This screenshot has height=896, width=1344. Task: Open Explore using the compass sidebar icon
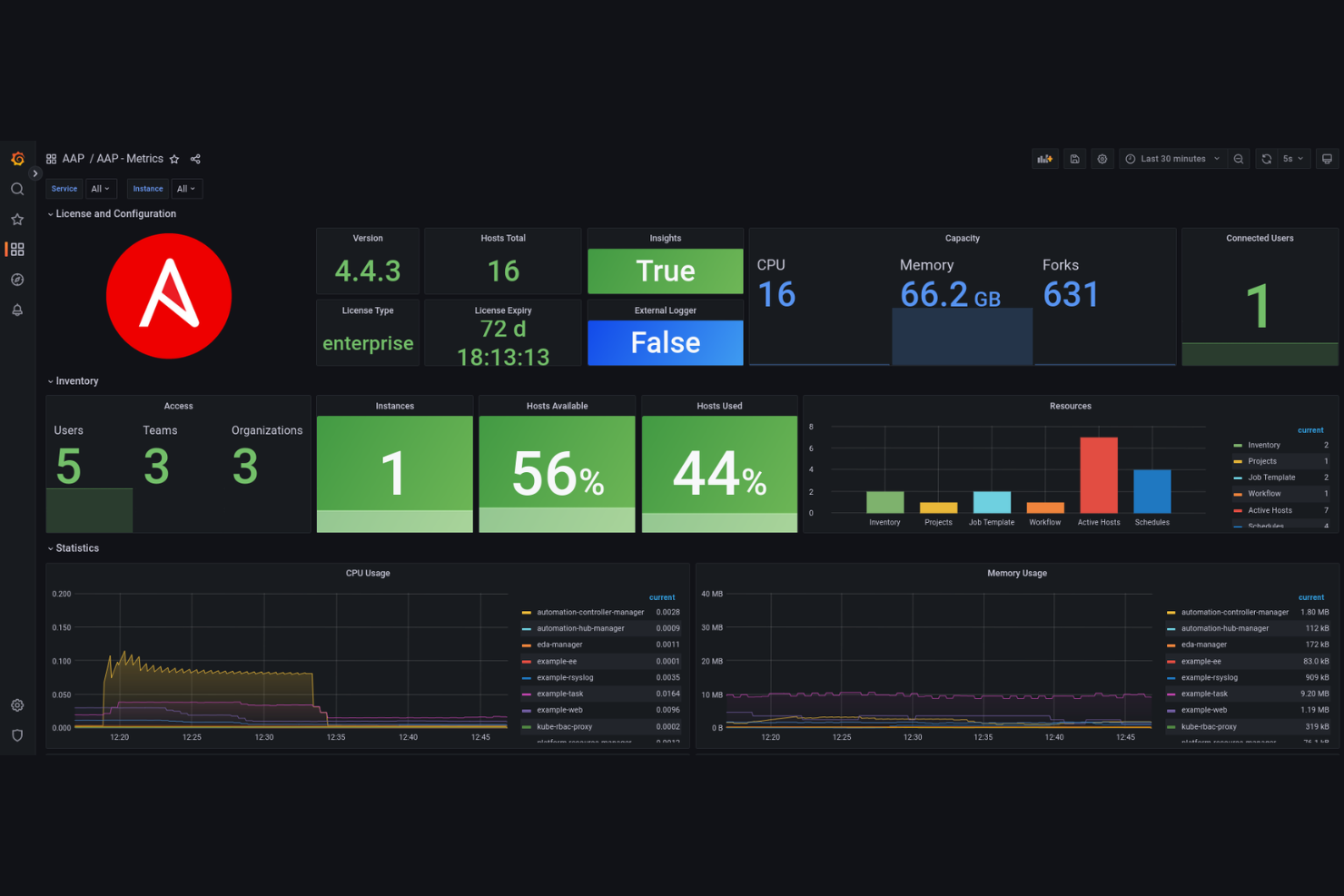16,280
